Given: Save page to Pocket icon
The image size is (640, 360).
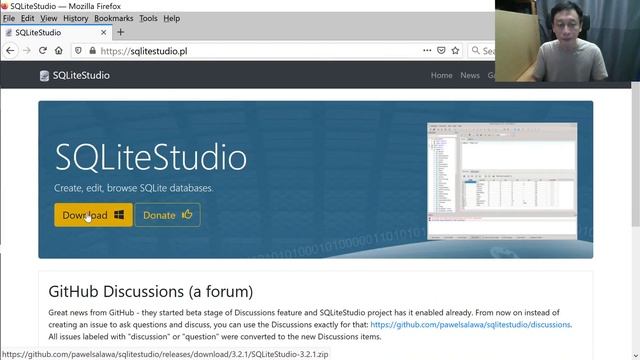Looking at the screenshot, I should click(x=441, y=51).
